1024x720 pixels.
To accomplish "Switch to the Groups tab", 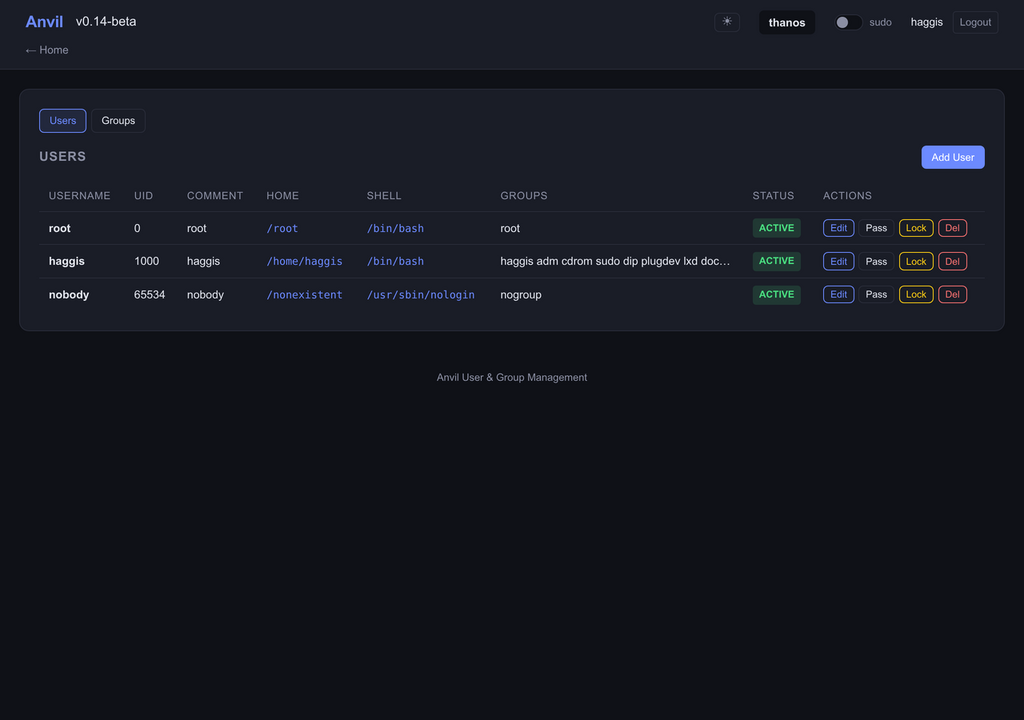I will (x=118, y=121).
